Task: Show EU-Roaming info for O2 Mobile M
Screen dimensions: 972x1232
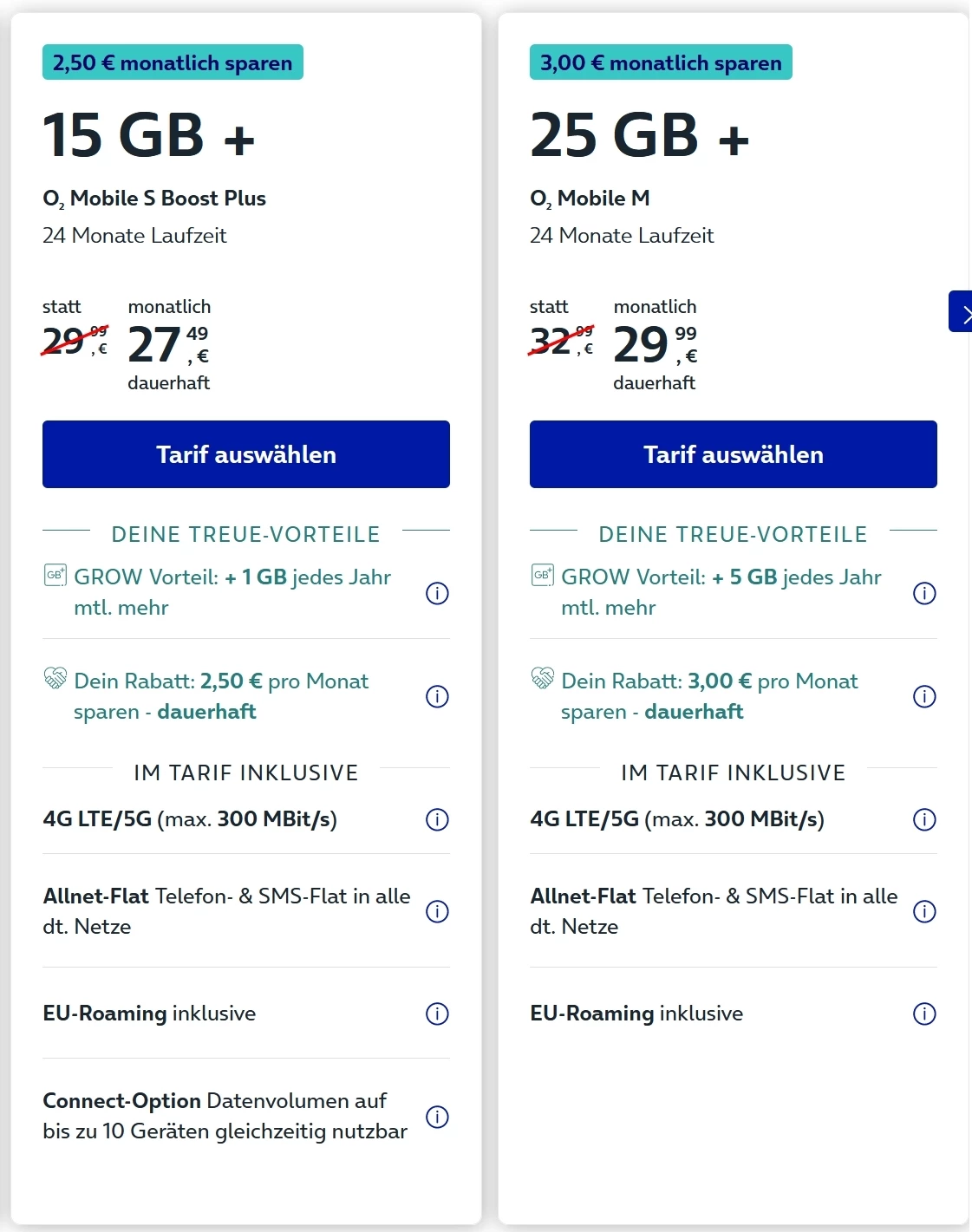Action: coord(924,1014)
